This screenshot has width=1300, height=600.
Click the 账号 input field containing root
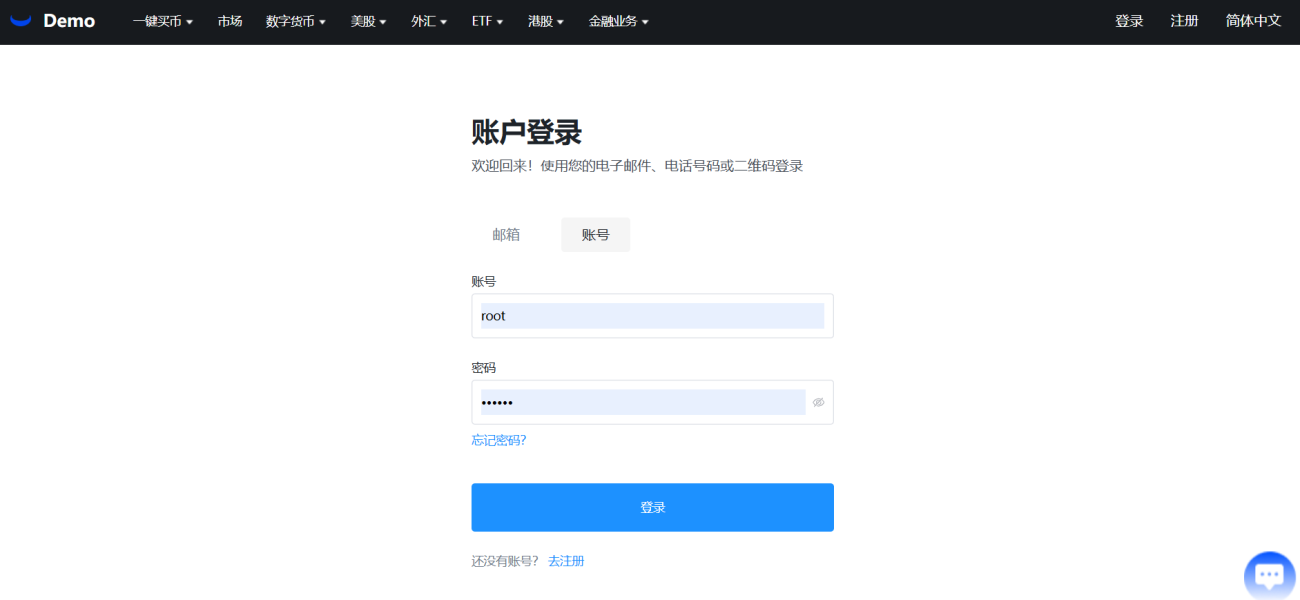[652, 316]
